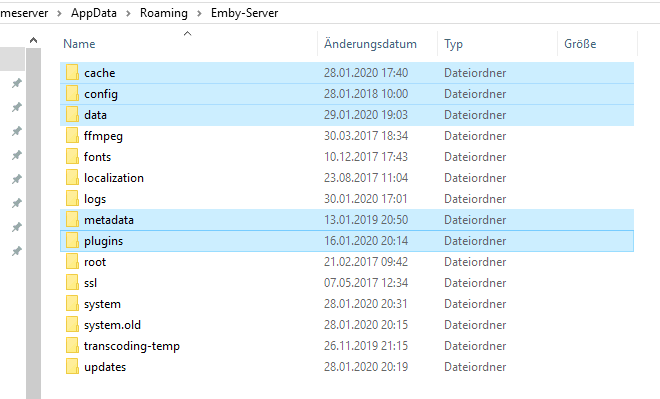Select the data folder name
The image size is (660, 399).
coord(96,115)
